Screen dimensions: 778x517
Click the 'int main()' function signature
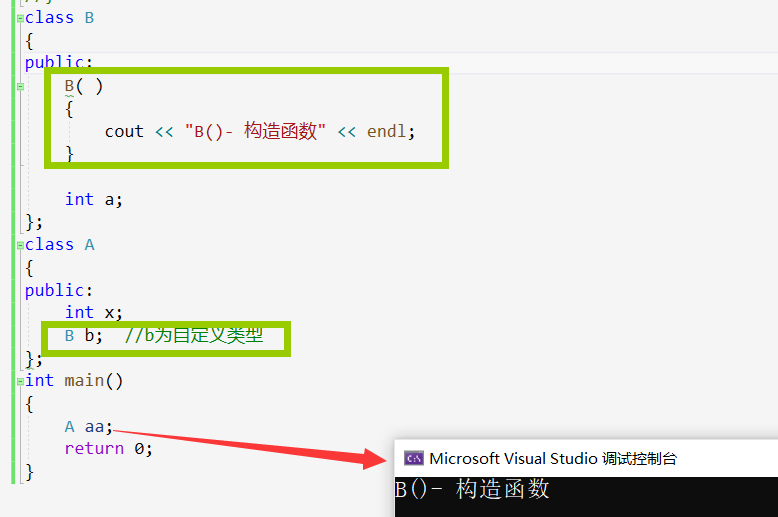74,381
